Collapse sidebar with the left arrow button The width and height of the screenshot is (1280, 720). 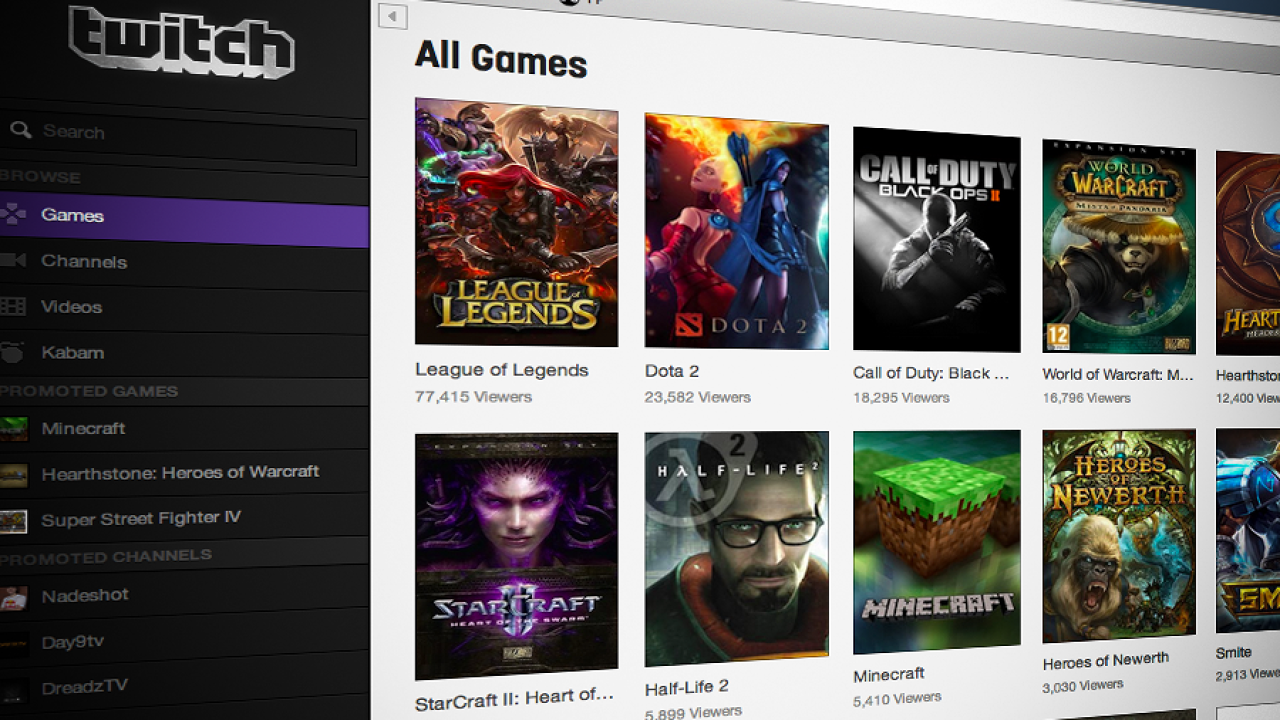393,16
